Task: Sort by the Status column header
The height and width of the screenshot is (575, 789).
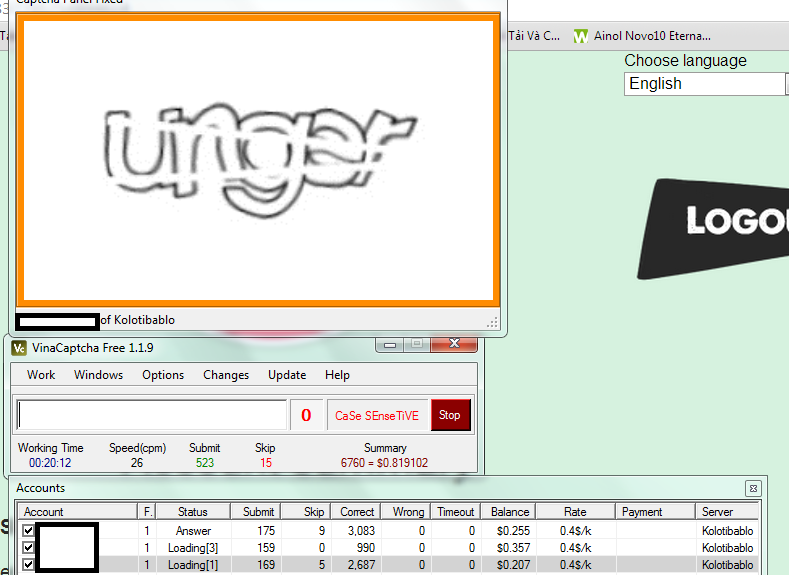Action: [x=193, y=512]
